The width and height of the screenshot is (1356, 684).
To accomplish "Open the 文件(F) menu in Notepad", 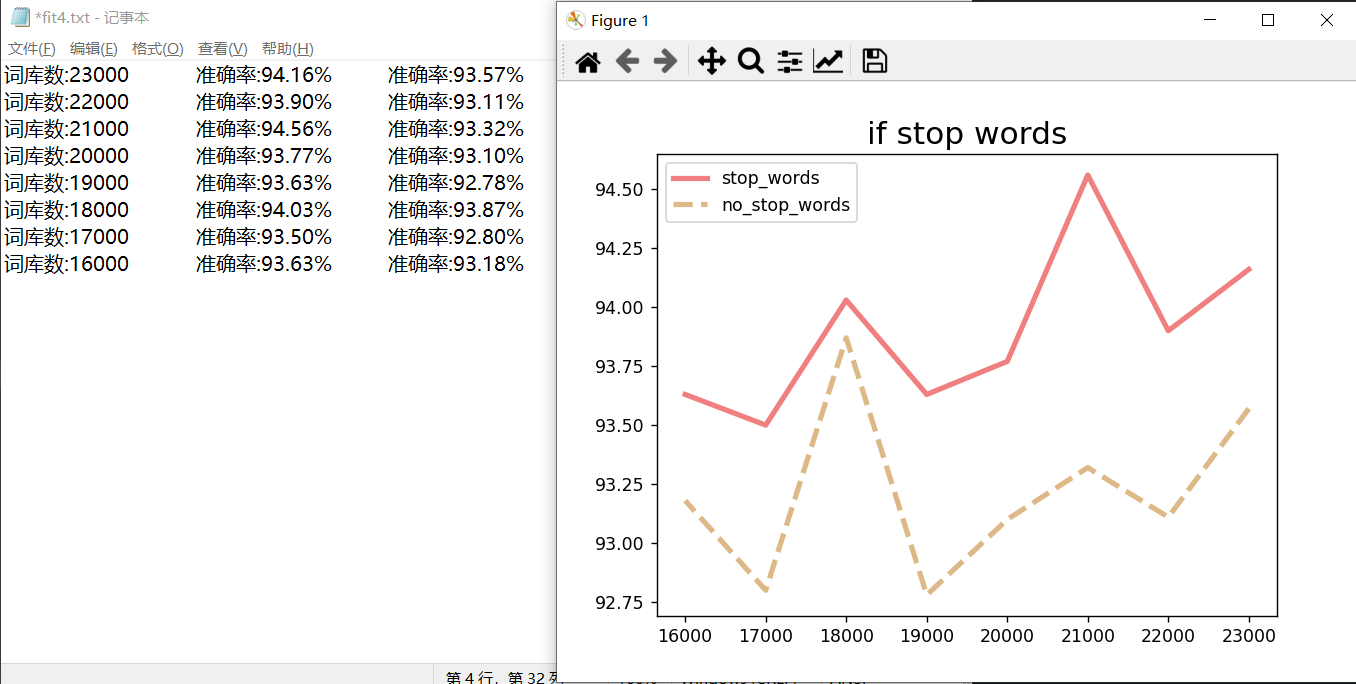I will point(32,49).
